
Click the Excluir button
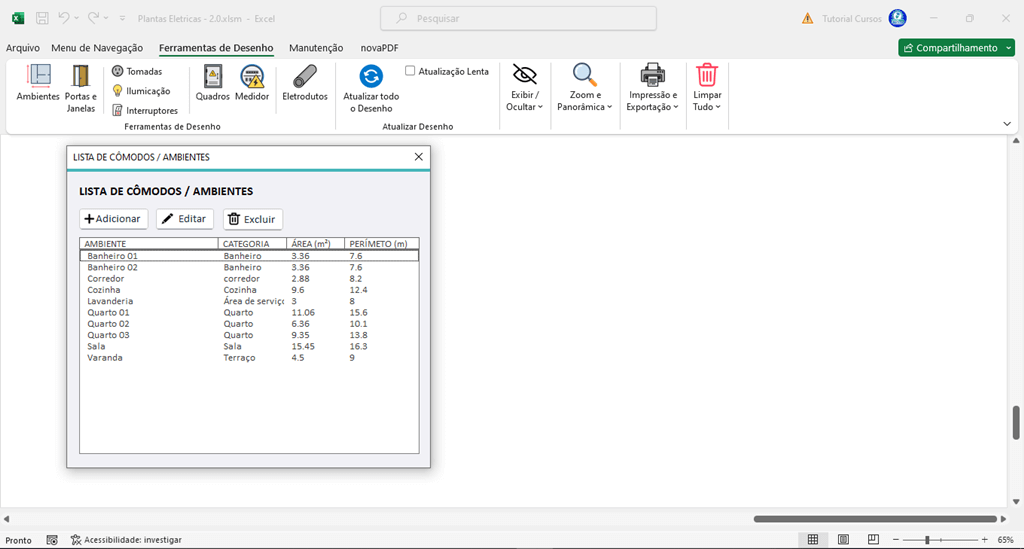(x=253, y=219)
